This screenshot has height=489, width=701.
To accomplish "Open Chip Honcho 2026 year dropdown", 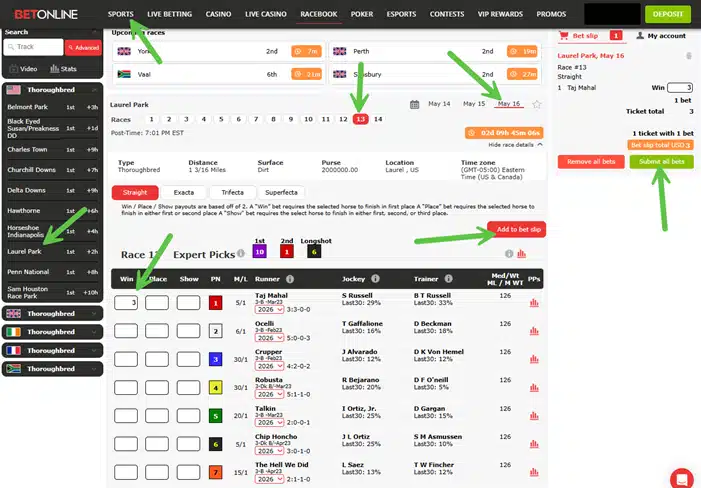I will pos(269,451).
